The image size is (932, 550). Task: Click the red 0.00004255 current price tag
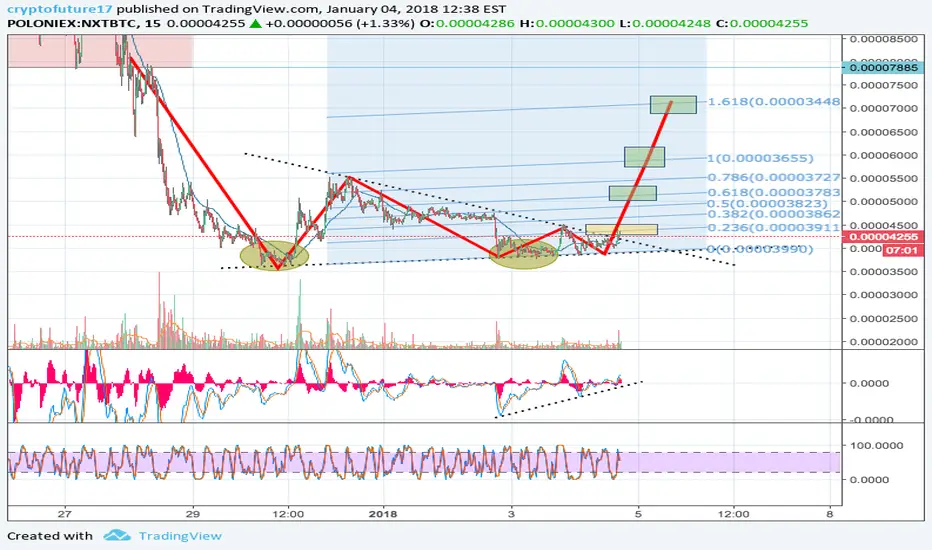(883, 237)
